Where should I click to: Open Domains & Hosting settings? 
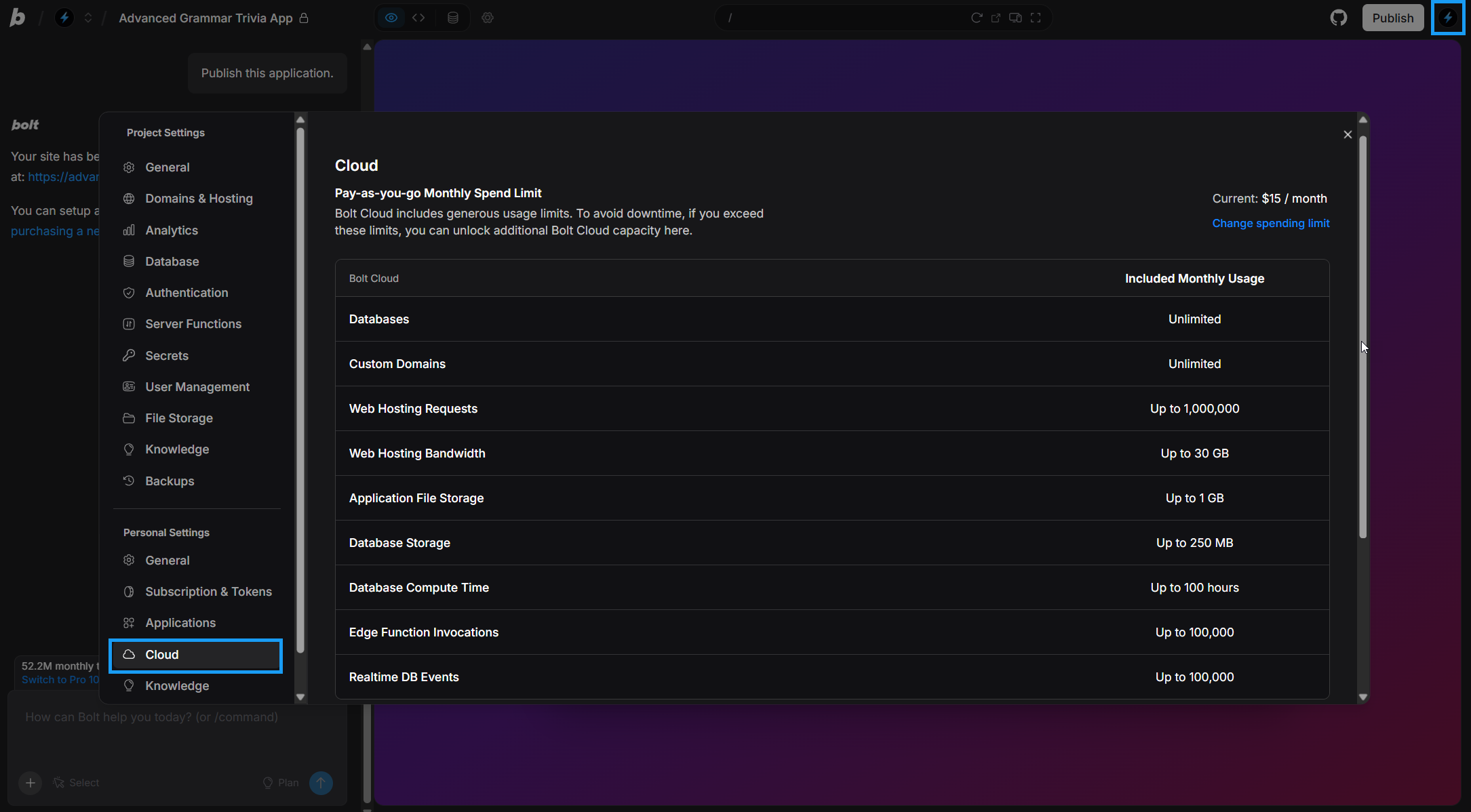tap(199, 199)
